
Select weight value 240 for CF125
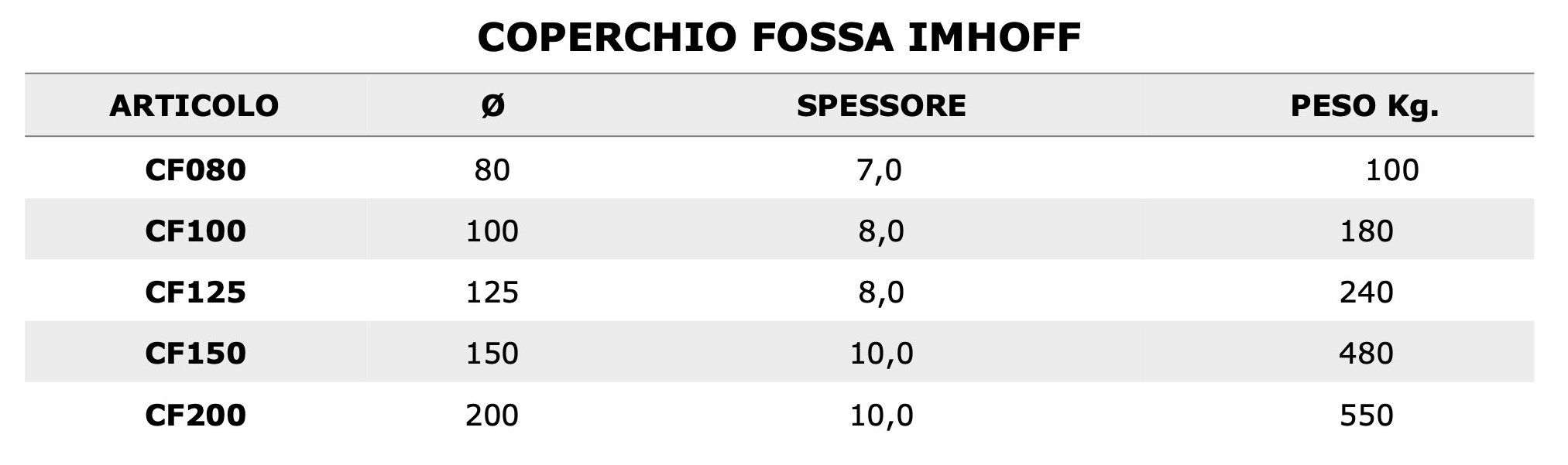tap(1366, 292)
